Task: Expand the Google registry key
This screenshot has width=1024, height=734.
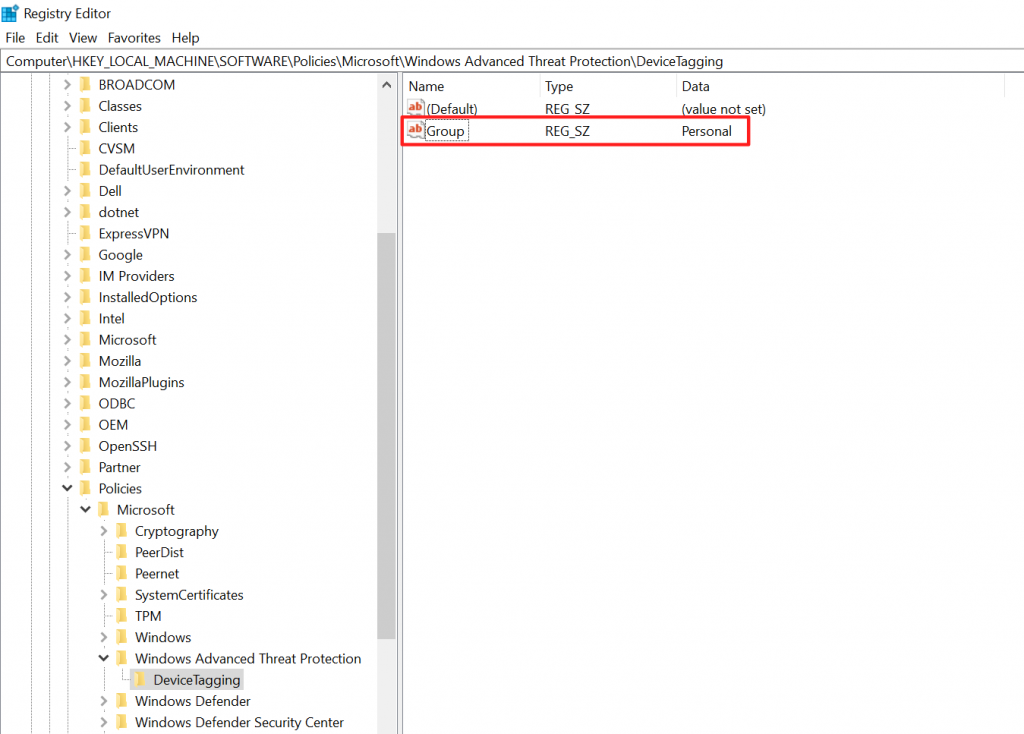Action: (66, 254)
